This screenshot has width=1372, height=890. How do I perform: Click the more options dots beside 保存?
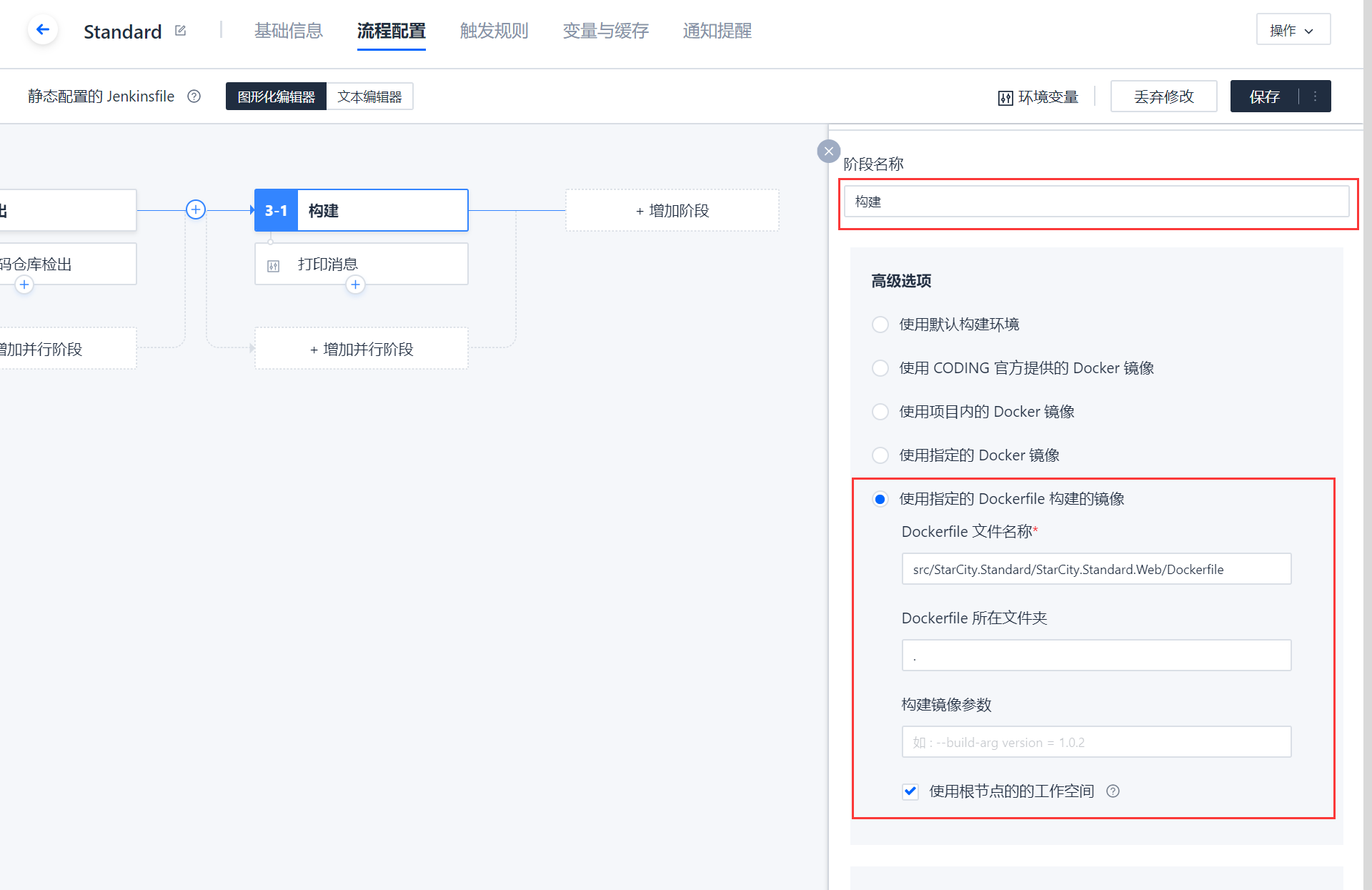pyautogui.click(x=1315, y=97)
